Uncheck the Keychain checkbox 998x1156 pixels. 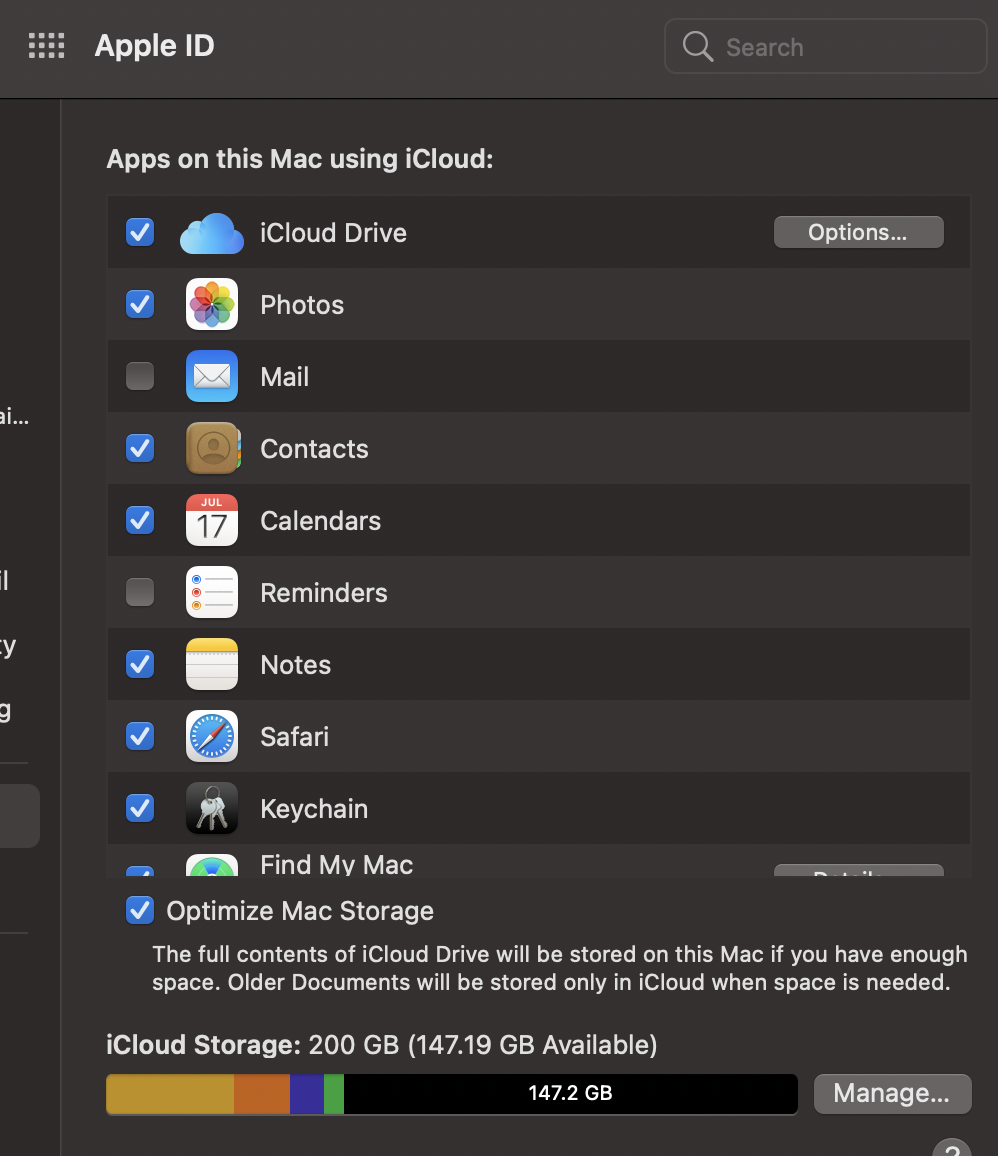click(140, 808)
